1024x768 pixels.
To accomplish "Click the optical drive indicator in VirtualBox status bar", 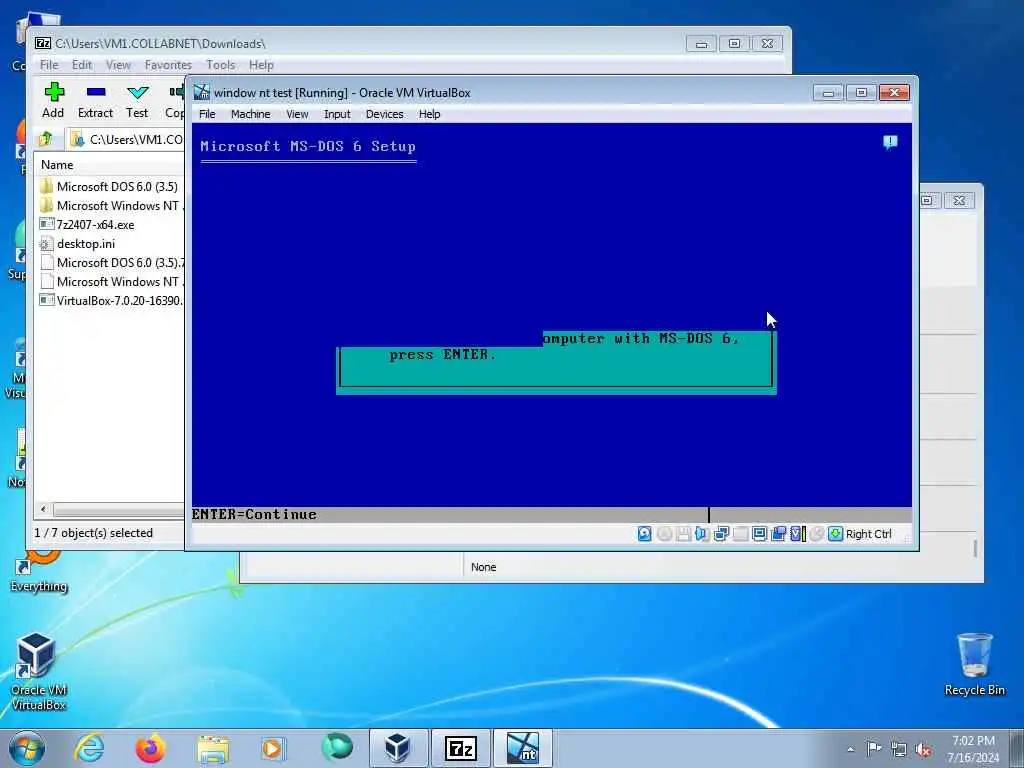I will (664, 534).
